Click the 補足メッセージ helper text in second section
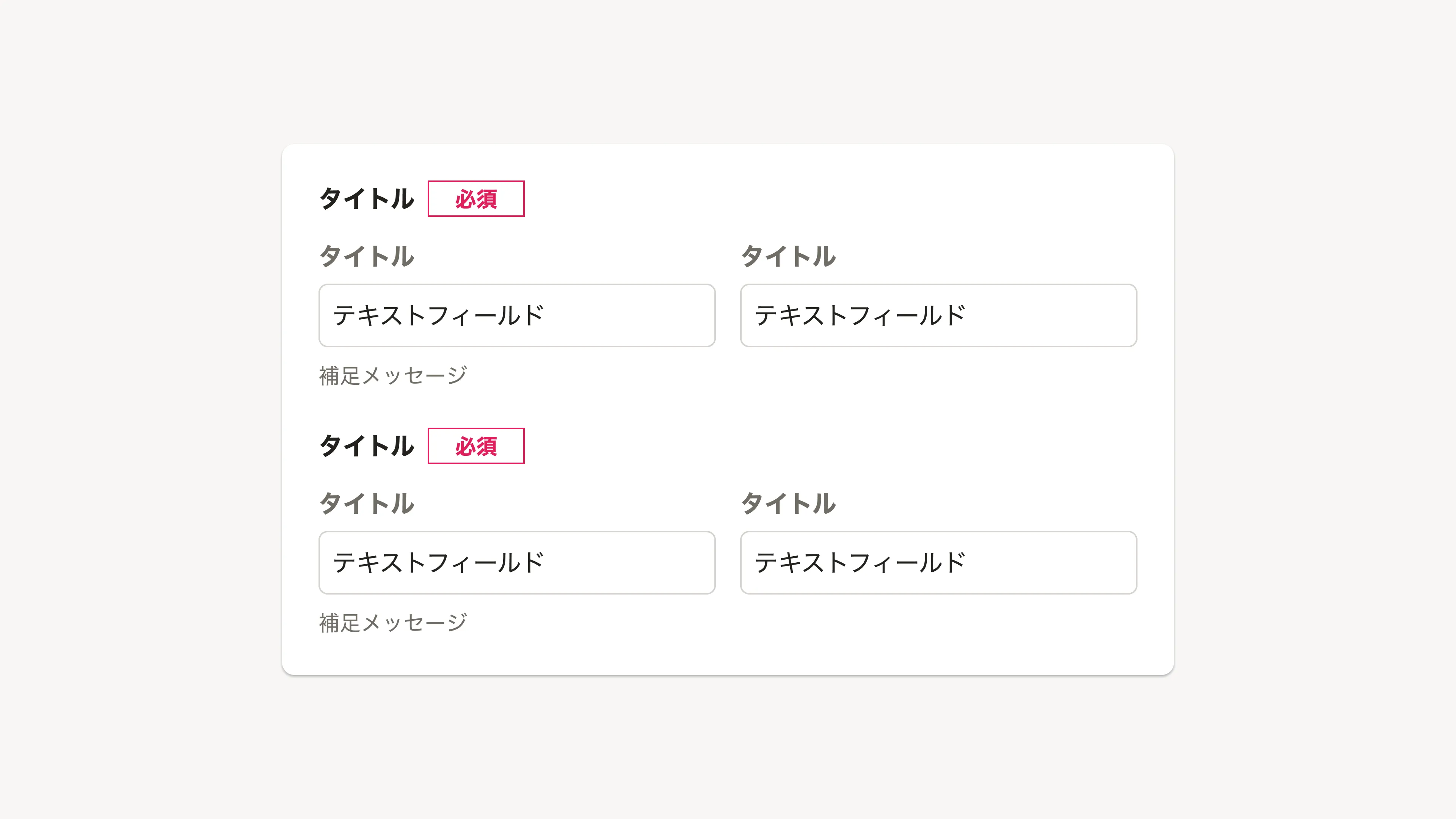 (x=393, y=622)
